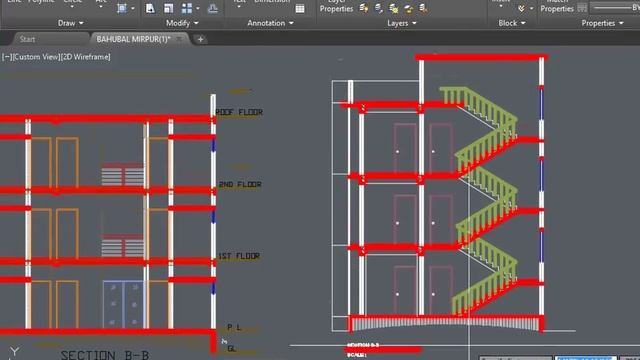Select the hatched foundation under the stair section
Viewport: 640px width, 360px height.
(445, 324)
